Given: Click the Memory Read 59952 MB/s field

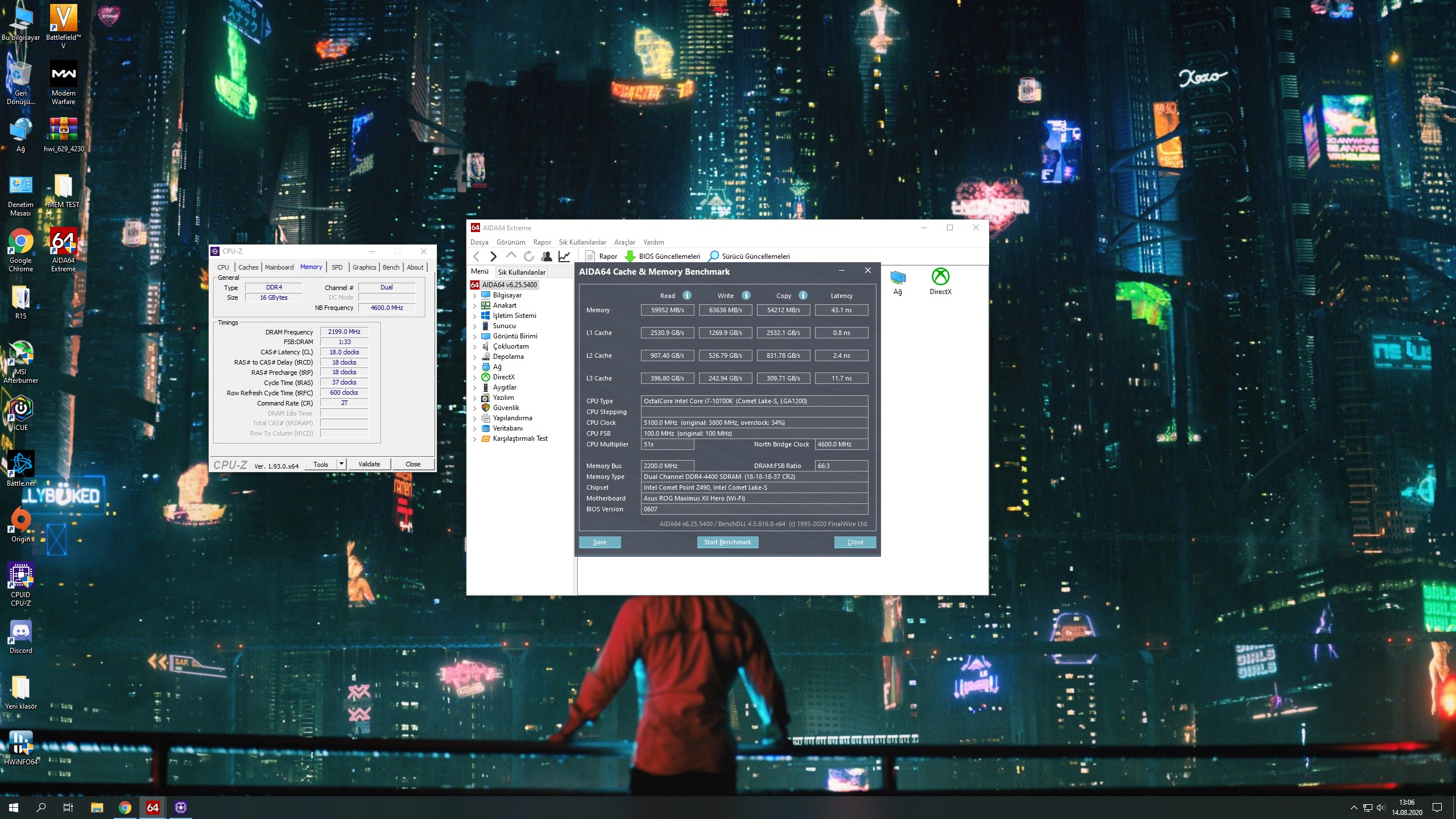Looking at the screenshot, I should (x=667, y=310).
